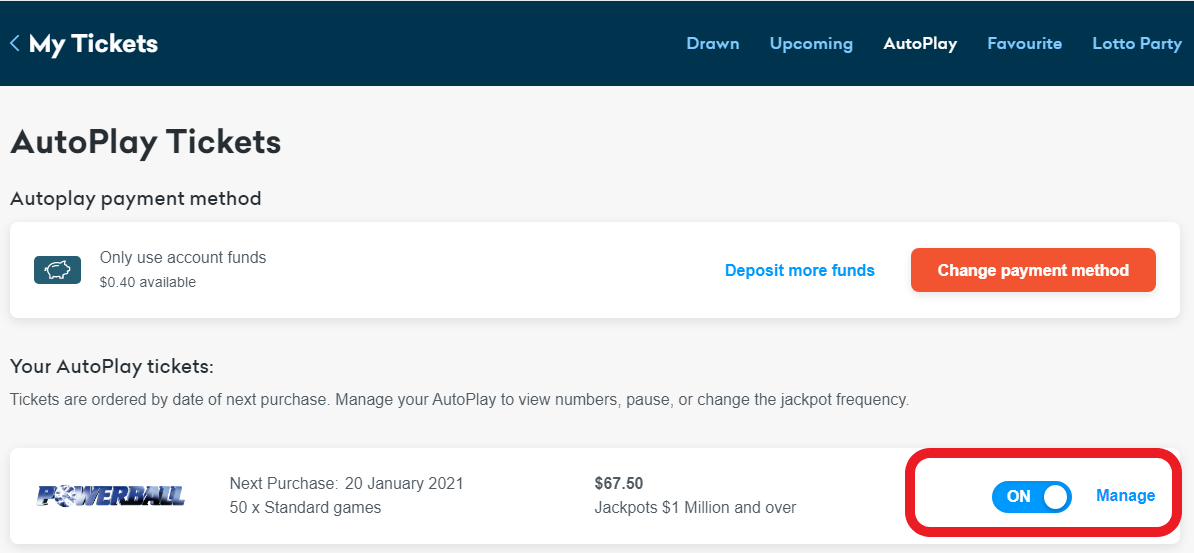This screenshot has height=553, width=1194.
Task: Click the Only use account funds text
Action: point(183,257)
